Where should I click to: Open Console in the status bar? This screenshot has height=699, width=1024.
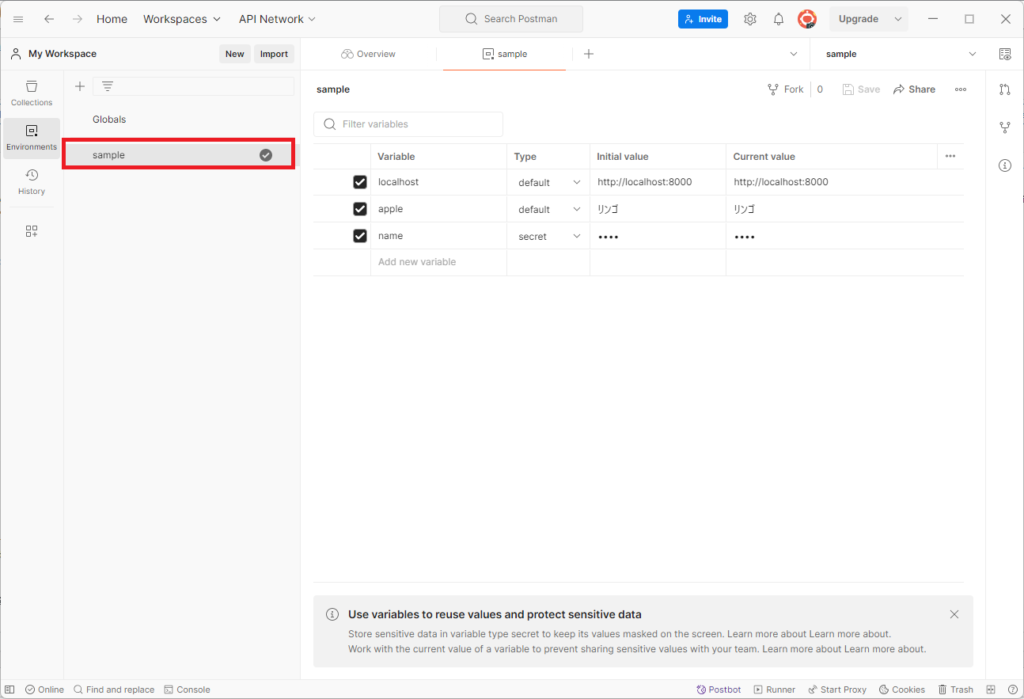click(x=187, y=689)
